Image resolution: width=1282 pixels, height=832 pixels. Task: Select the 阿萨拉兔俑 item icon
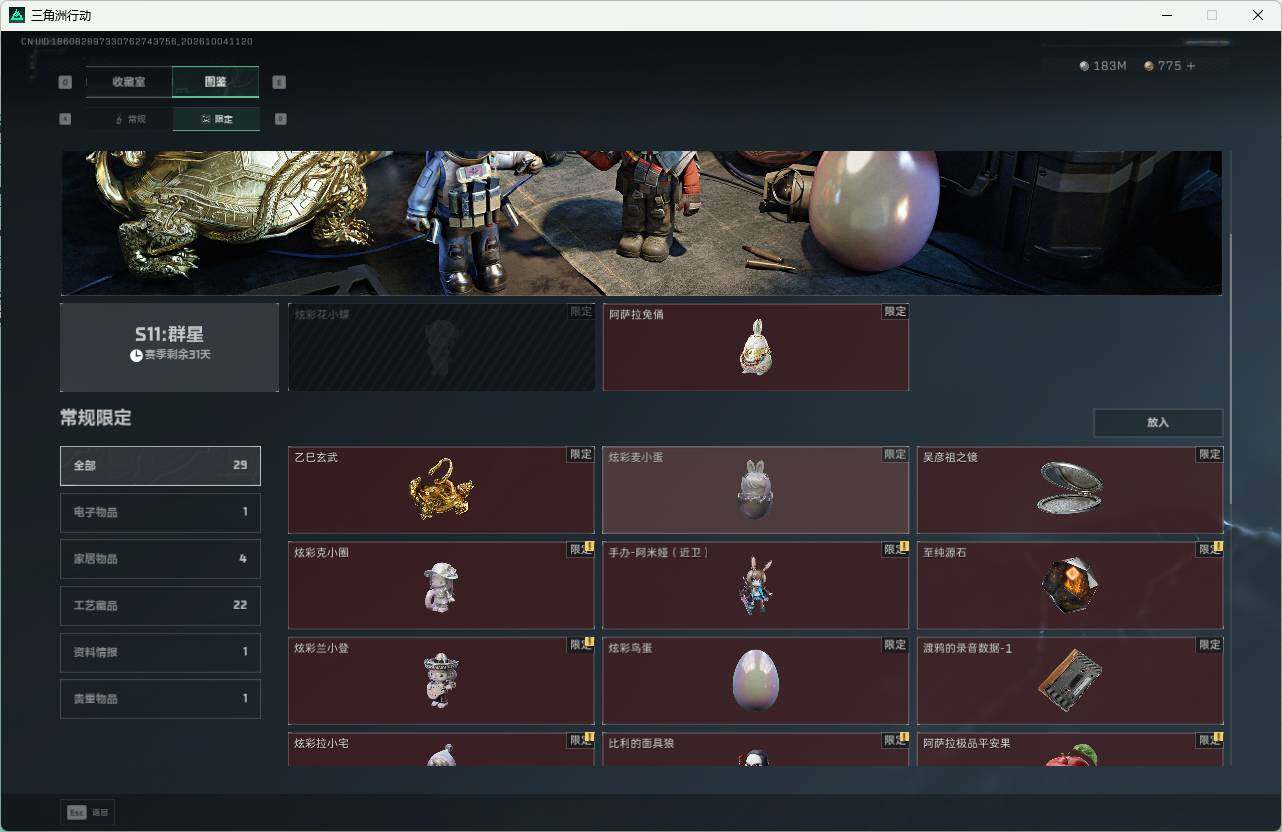[x=756, y=348]
